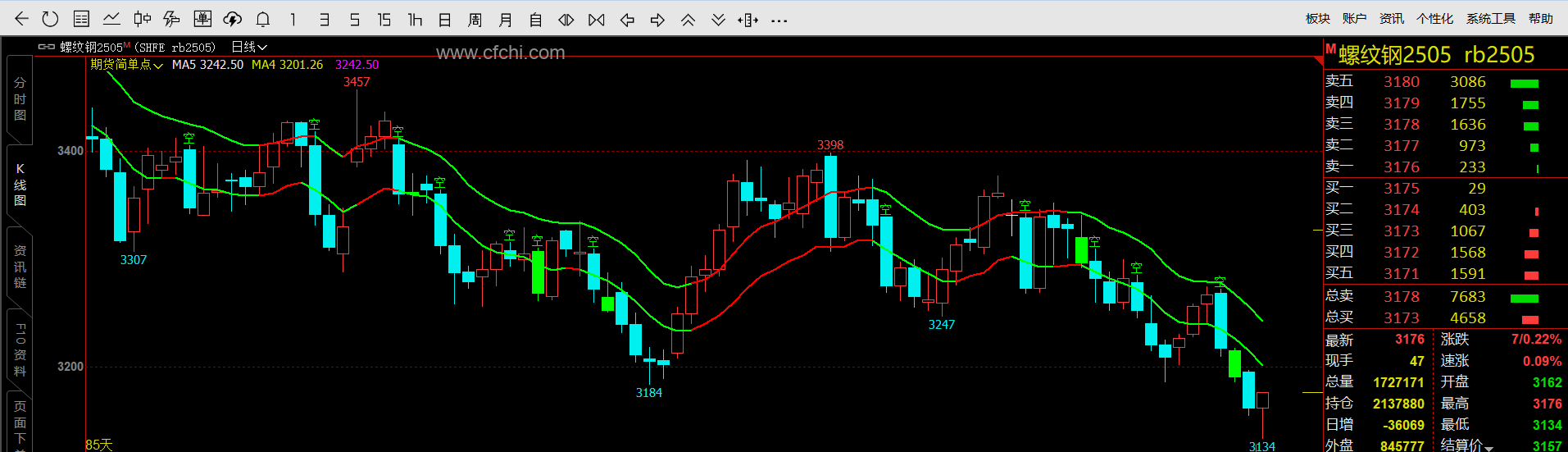Image resolution: width=1568 pixels, height=452 pixels.
Task: Select the 1h period
Action: (x=415, y=19)
